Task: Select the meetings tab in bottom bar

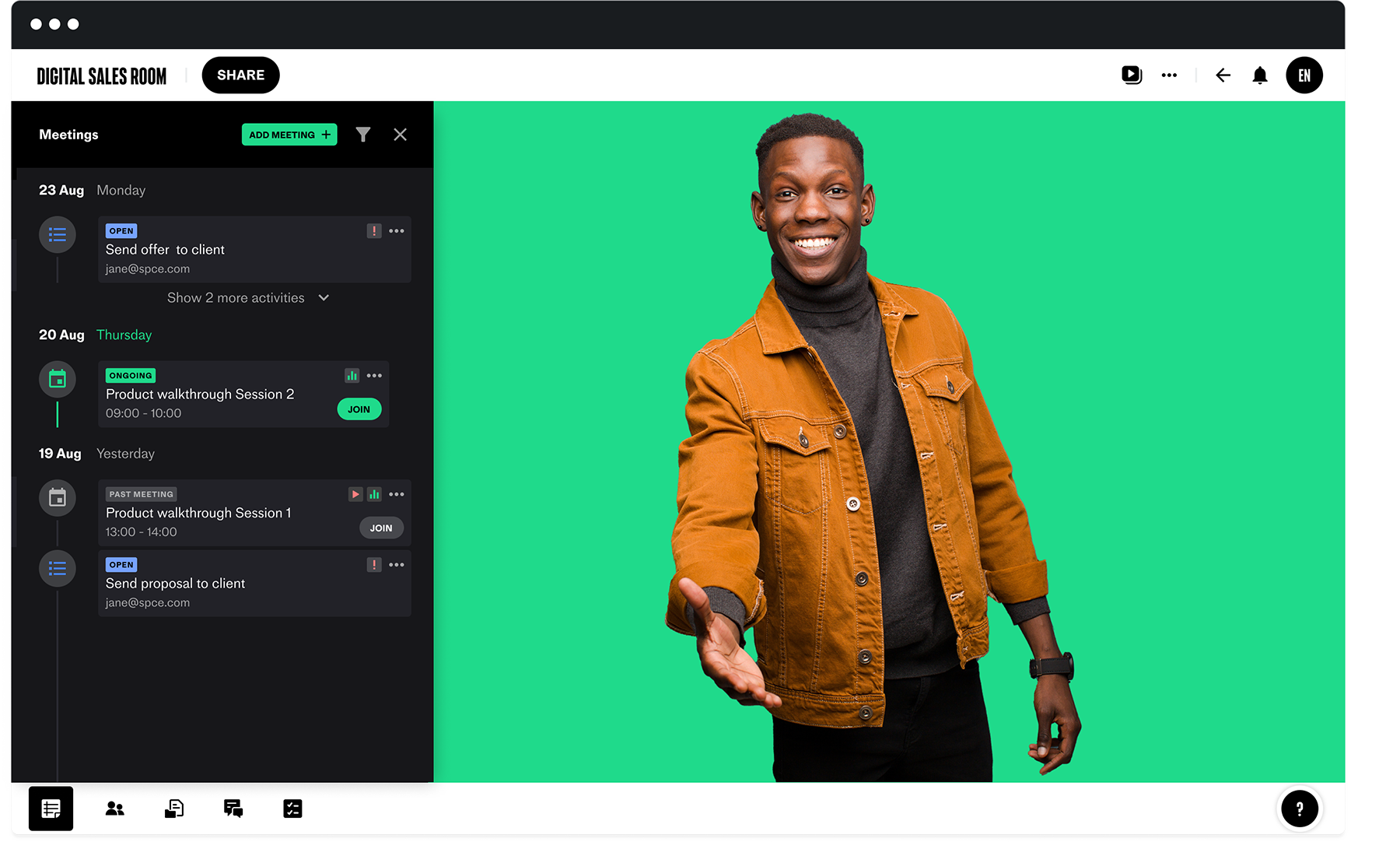Action: click(51, 809)
